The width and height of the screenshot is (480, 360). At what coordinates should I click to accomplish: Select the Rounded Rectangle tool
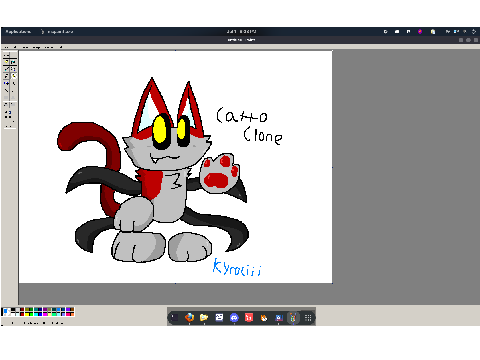pos(13,105)
